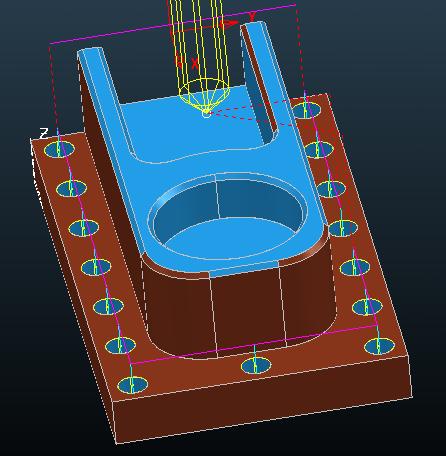This screenshot has width=446, height=456.
Task: Click the red Y axis label
Action: pos(252,16)
